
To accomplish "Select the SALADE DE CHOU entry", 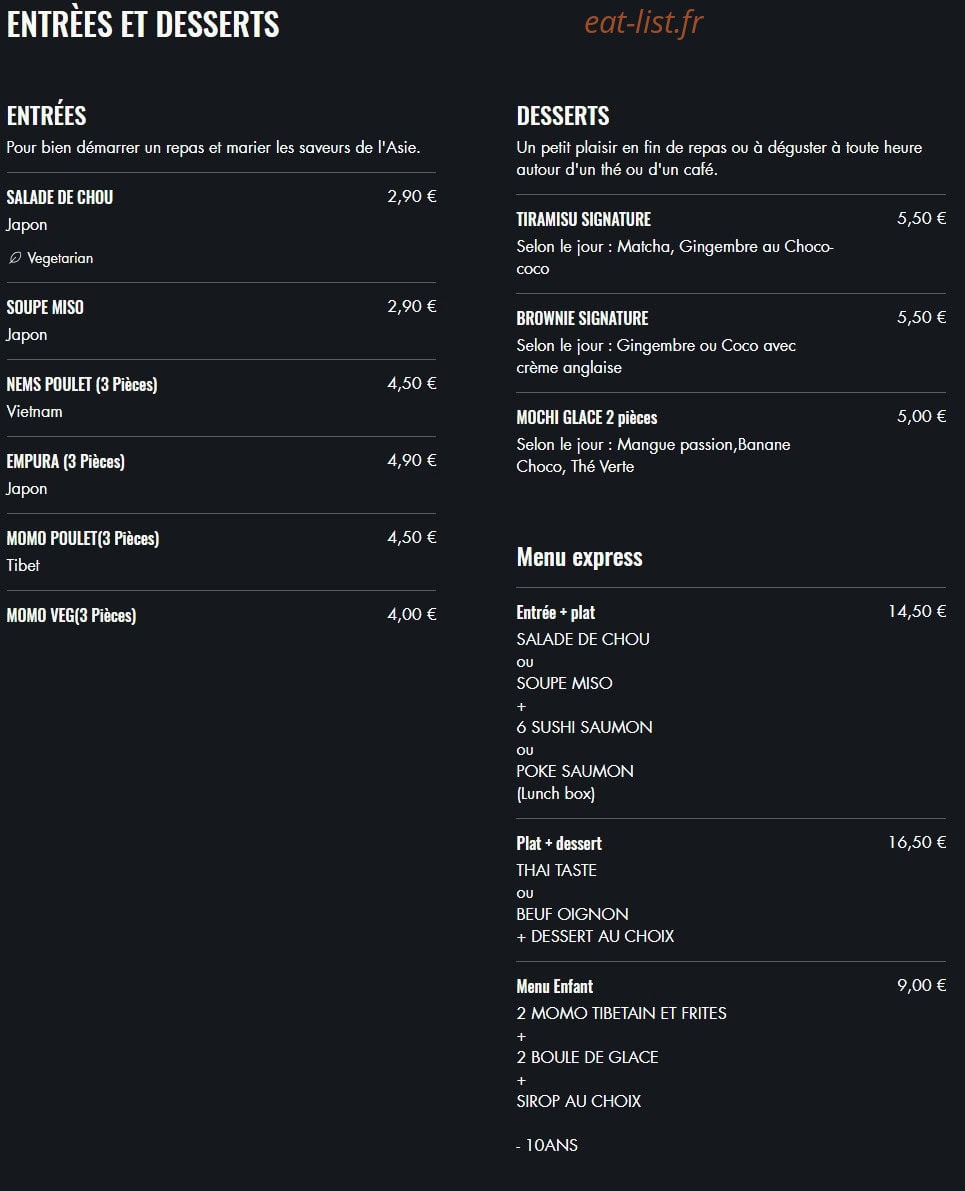I will [x=59, y=197].
